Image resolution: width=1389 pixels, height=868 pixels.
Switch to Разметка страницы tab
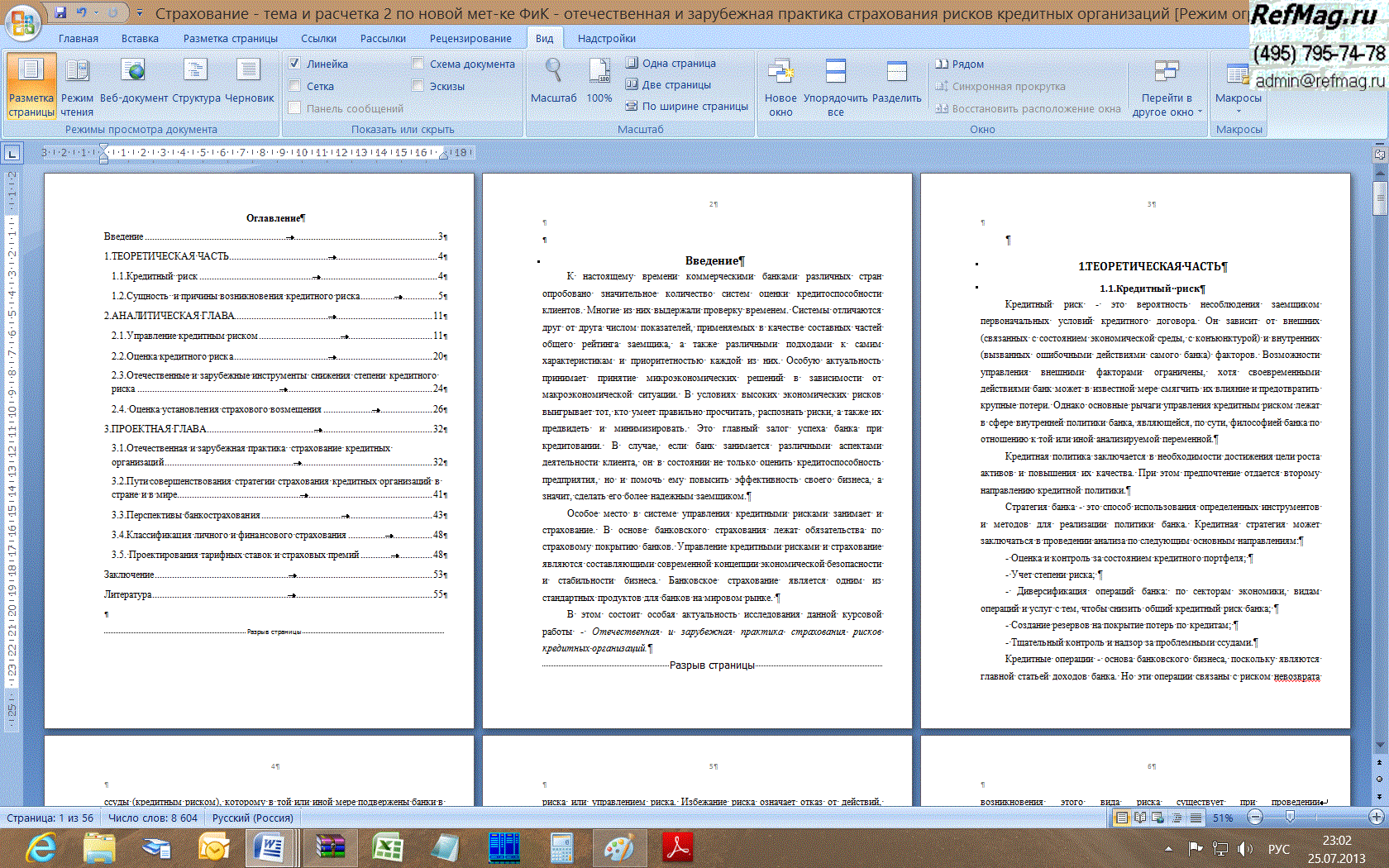click(x=230, y=38)
